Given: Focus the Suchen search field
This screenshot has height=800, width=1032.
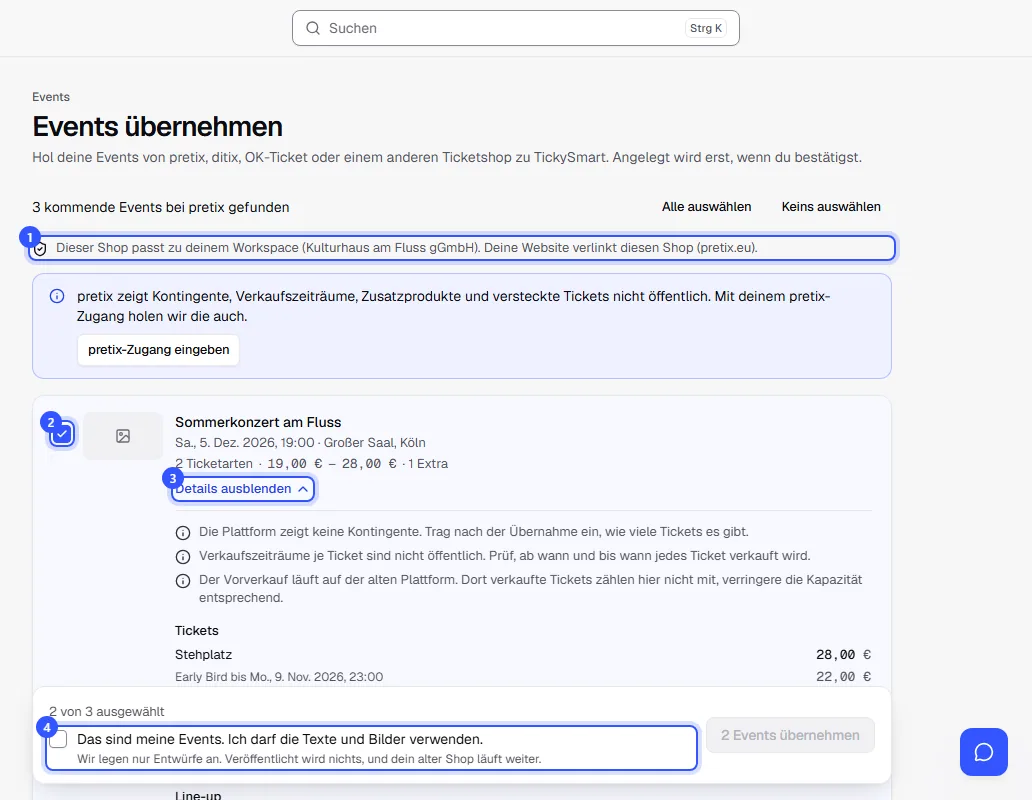Looking at the screenshot, I should [515, 28].
